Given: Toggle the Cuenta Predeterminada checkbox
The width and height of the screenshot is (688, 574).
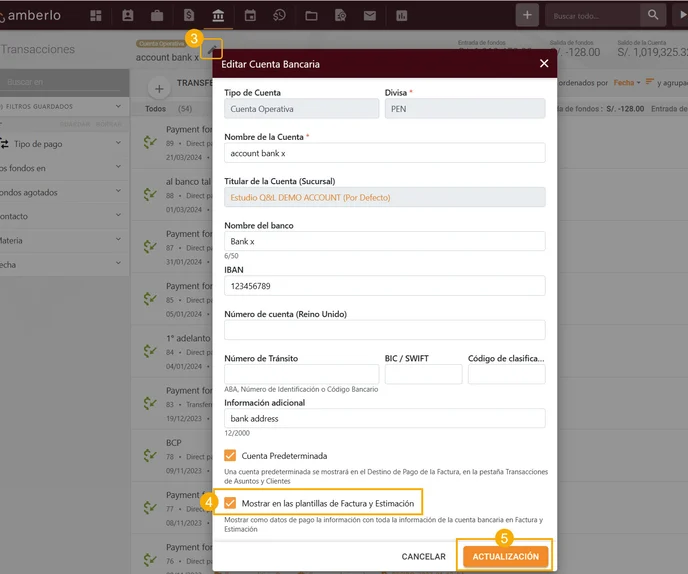Looking at the screenshot, I should (230, 455).
